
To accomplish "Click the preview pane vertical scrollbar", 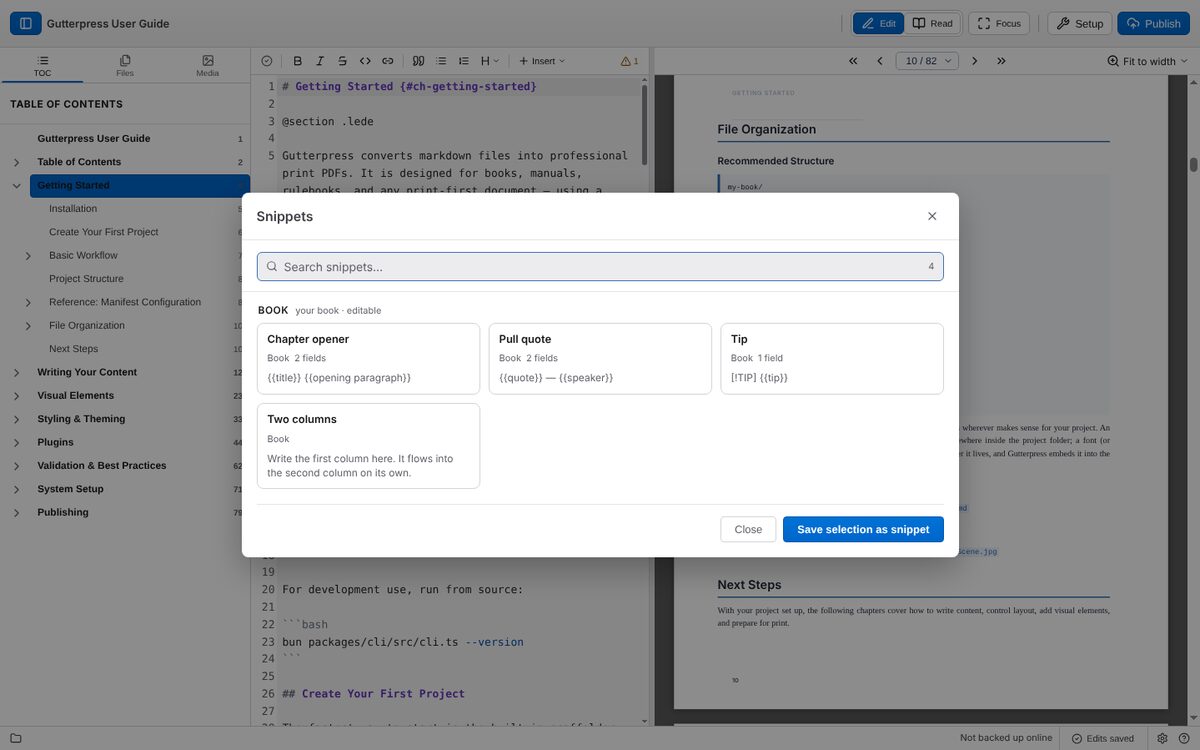I will click(1193, 165).
